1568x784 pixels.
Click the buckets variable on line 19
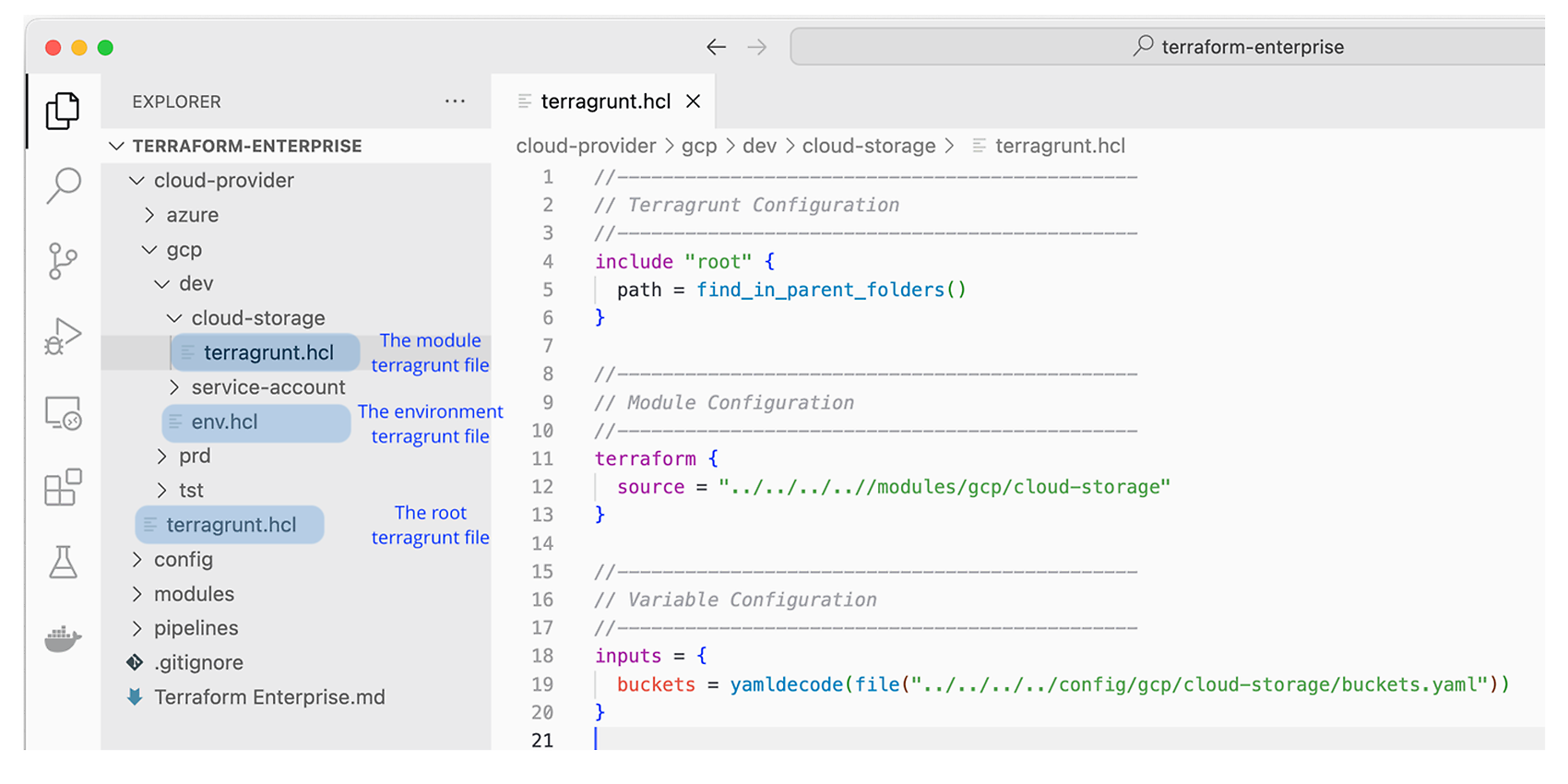[x=656, y=684]
